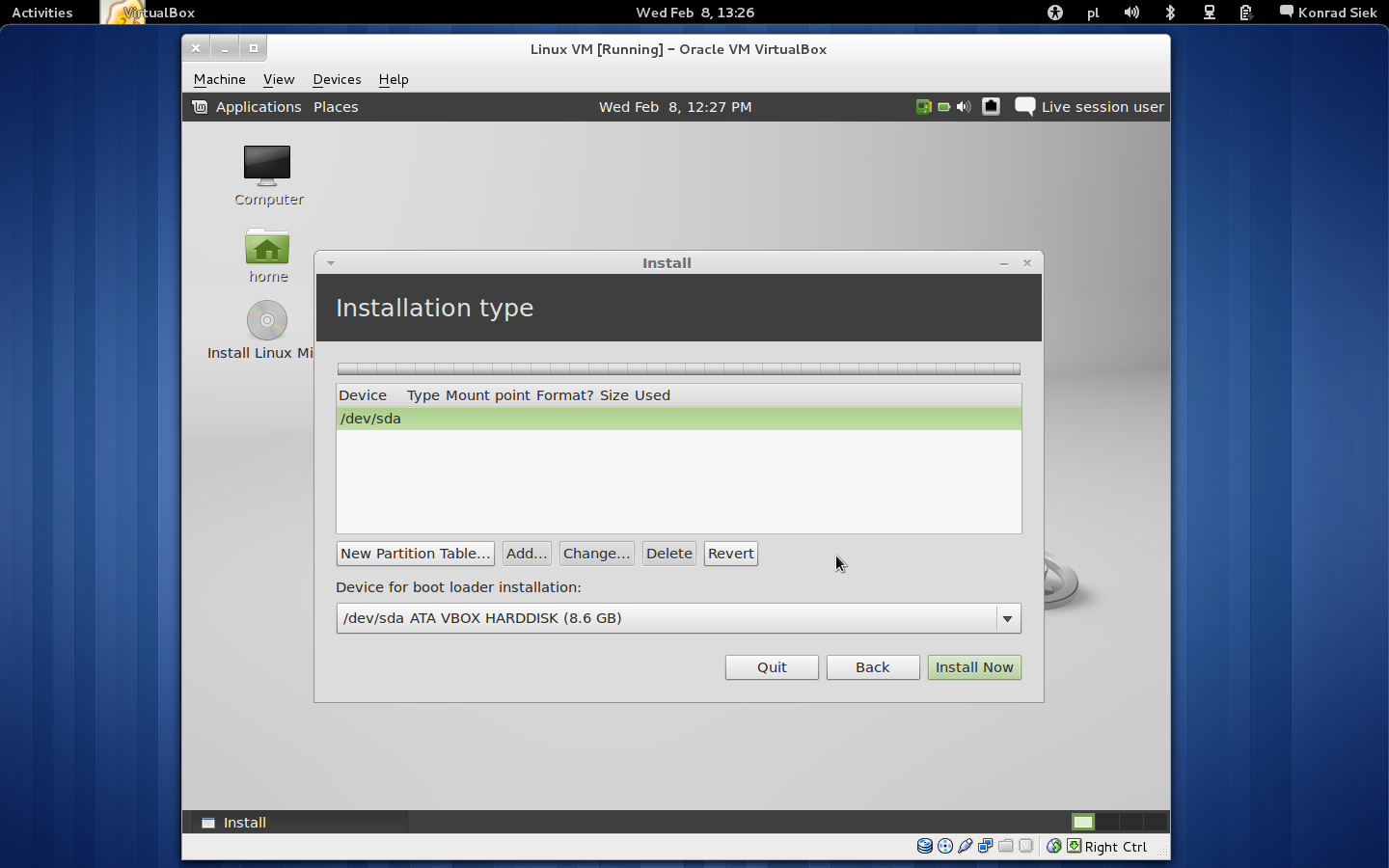Click the Size column header
The height and width of the screenshot is (868, 1389).
pyautogui.click(x=614, y=395)
